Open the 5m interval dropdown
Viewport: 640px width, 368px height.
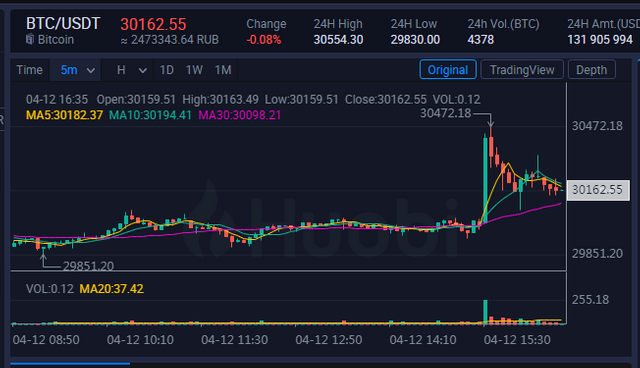point(76,70)
